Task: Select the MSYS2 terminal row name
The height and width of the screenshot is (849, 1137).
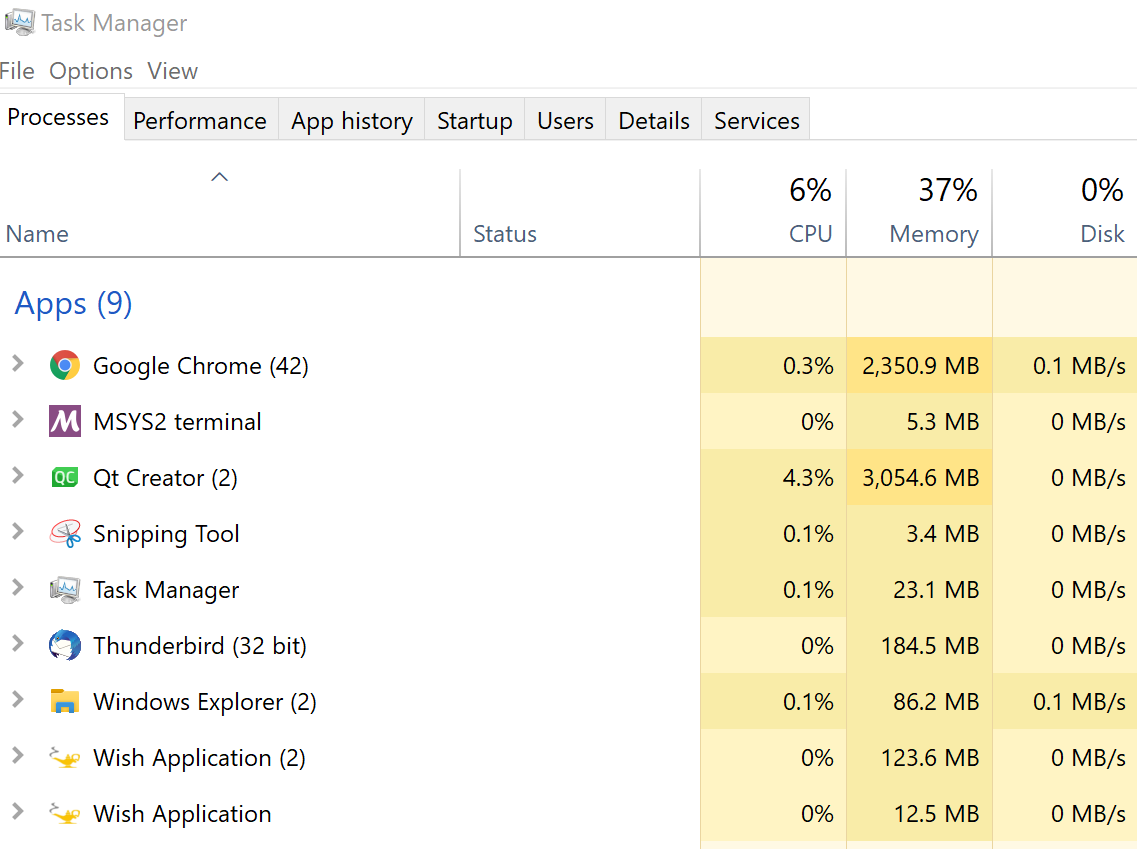Action: [177, 422]
